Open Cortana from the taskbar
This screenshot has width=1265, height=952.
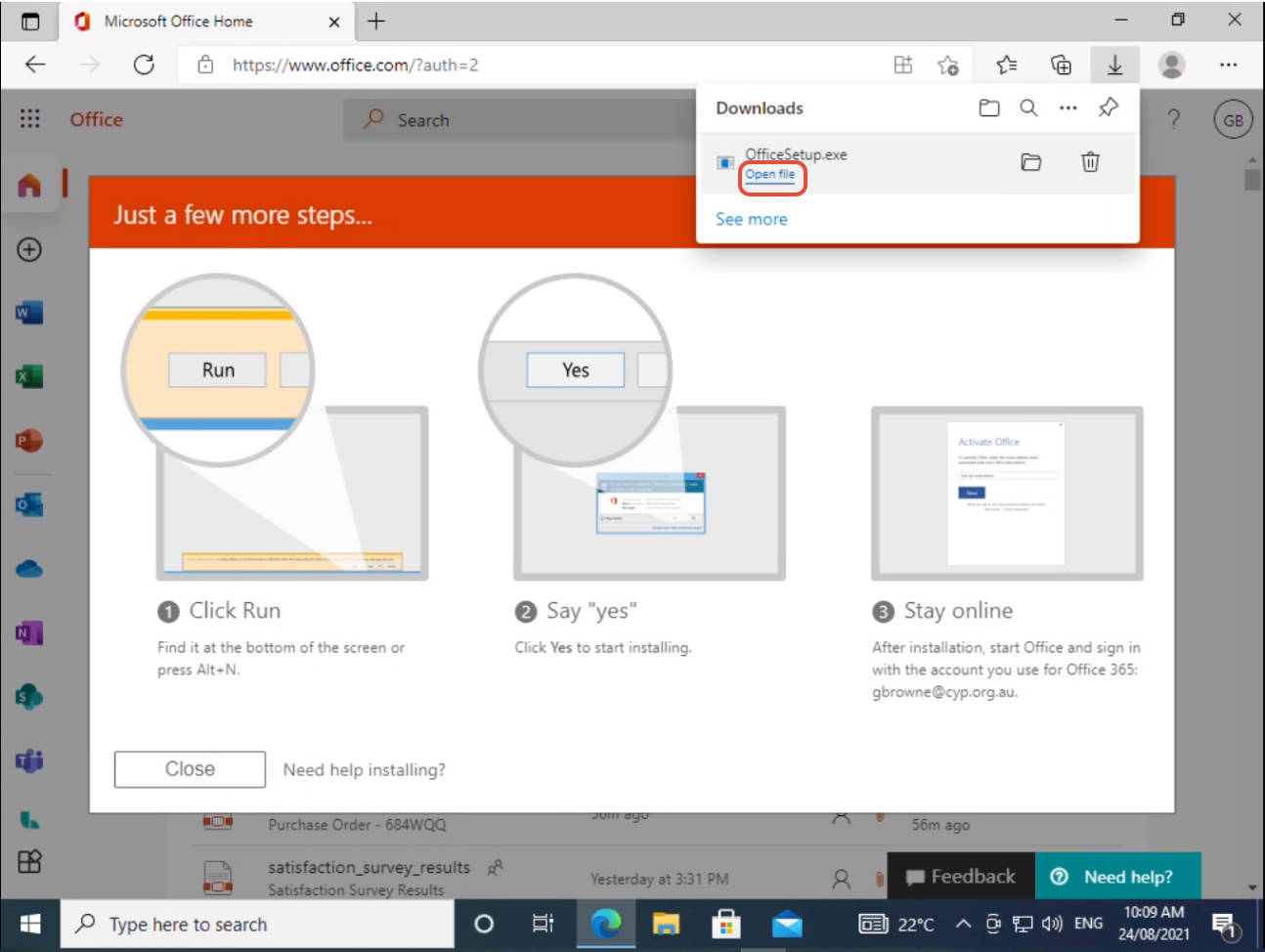(483, 924)
